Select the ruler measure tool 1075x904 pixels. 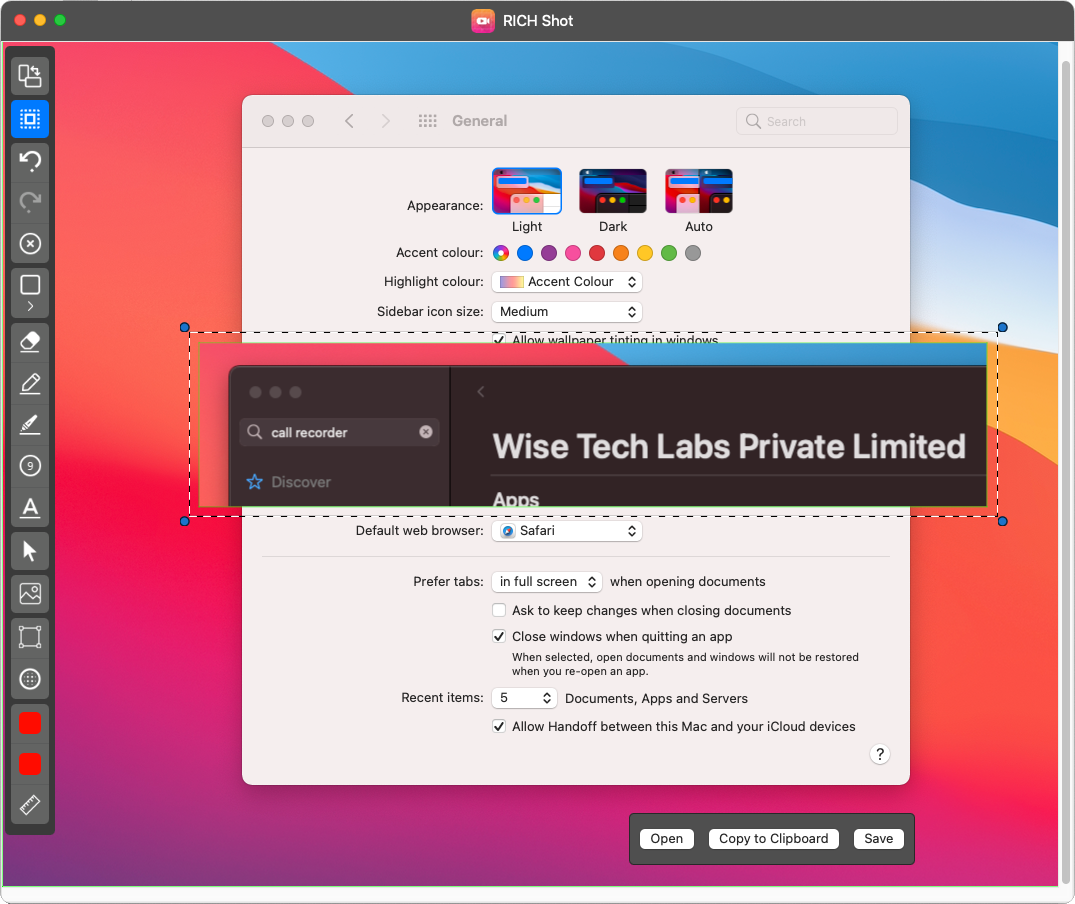29,805
